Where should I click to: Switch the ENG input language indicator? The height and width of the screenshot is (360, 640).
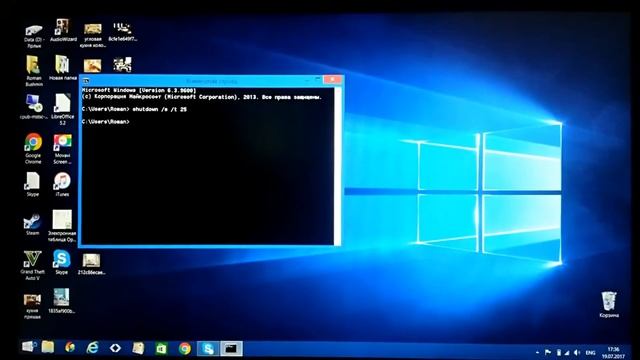590,353
